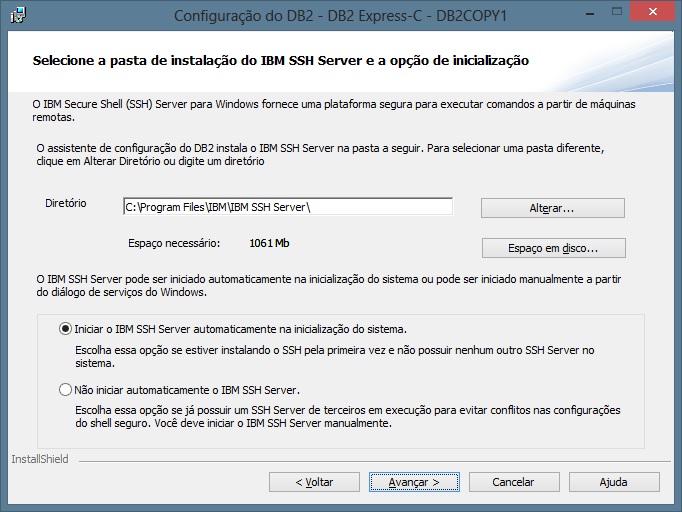This screenshot has height=512, width=682.
Task: Choose not to start IBM SSH Server automatically
Action: (x=66, y=390)
